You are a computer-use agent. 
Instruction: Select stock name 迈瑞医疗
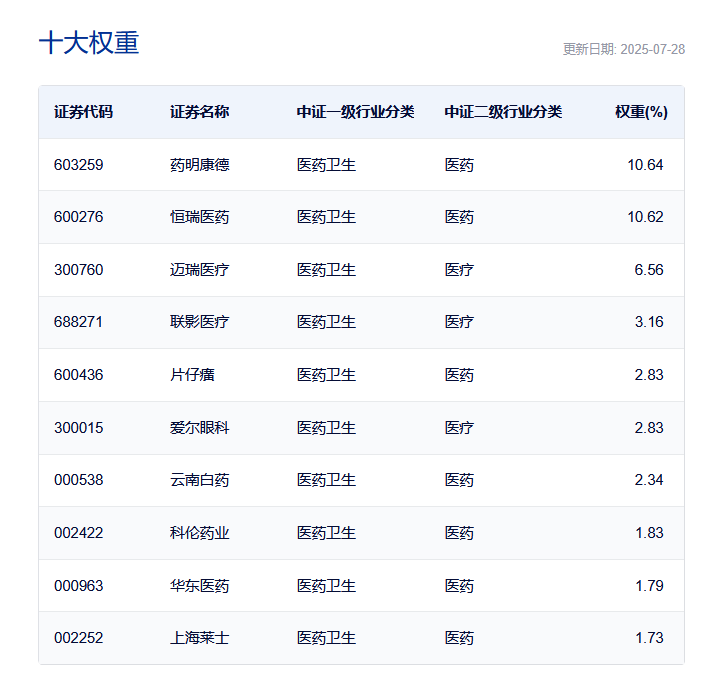(199, 270)
